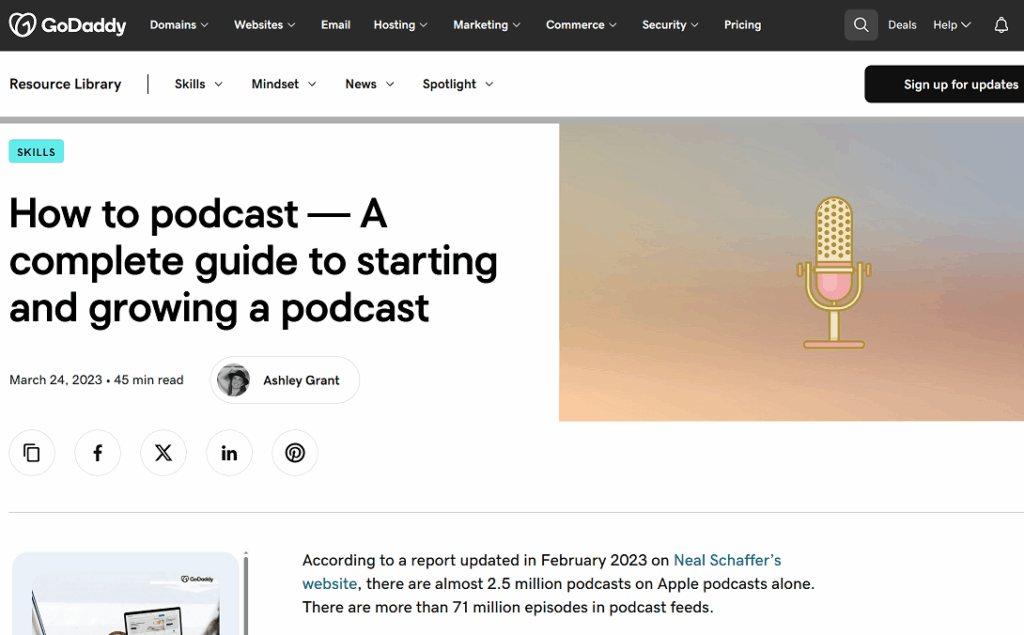The width and height of the screenshot is (1024, 635).
Task: Click the GoDaddy logo icon
Action: pos(22,25)
